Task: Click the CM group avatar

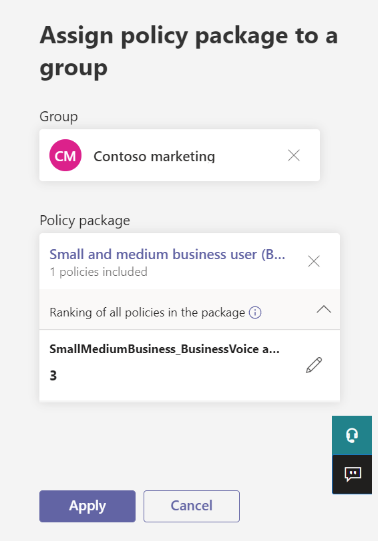Action: [x=65, y=155]
